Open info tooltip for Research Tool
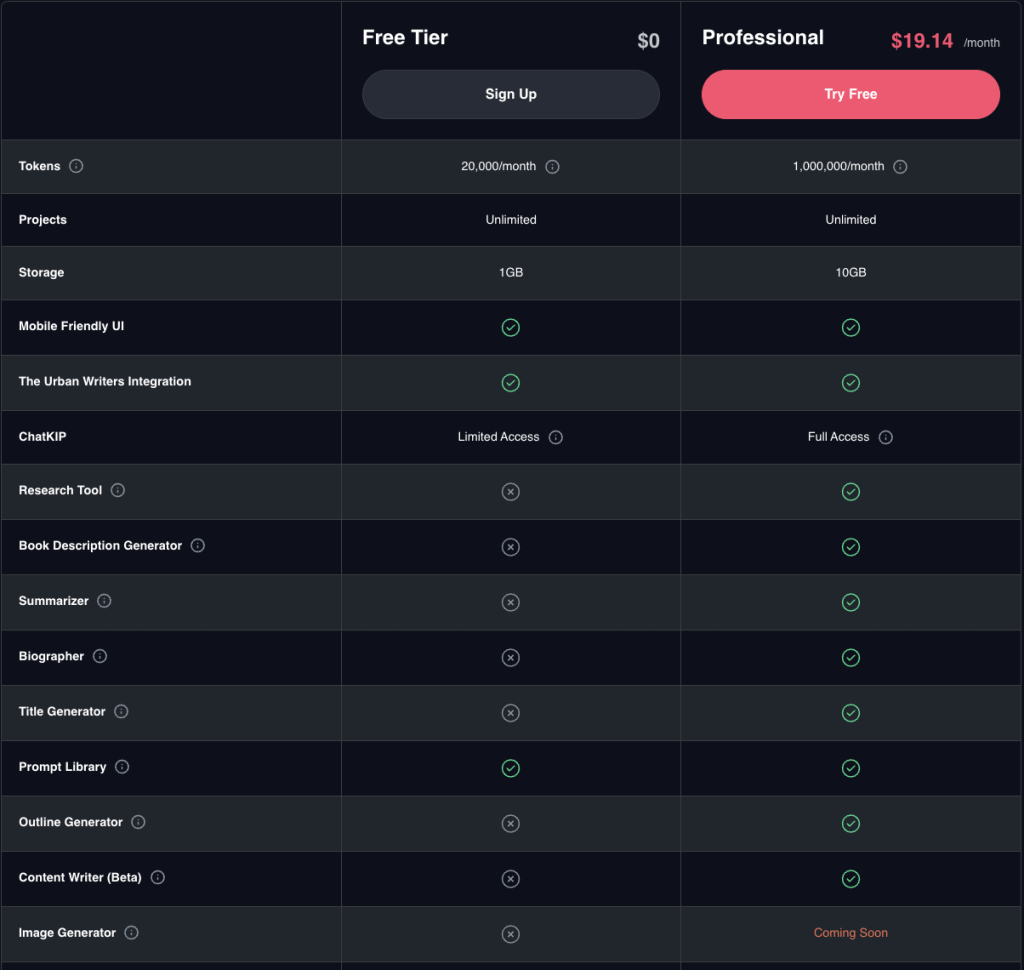The height and width of the screenshot is (970, 1024). coord(118,490)
